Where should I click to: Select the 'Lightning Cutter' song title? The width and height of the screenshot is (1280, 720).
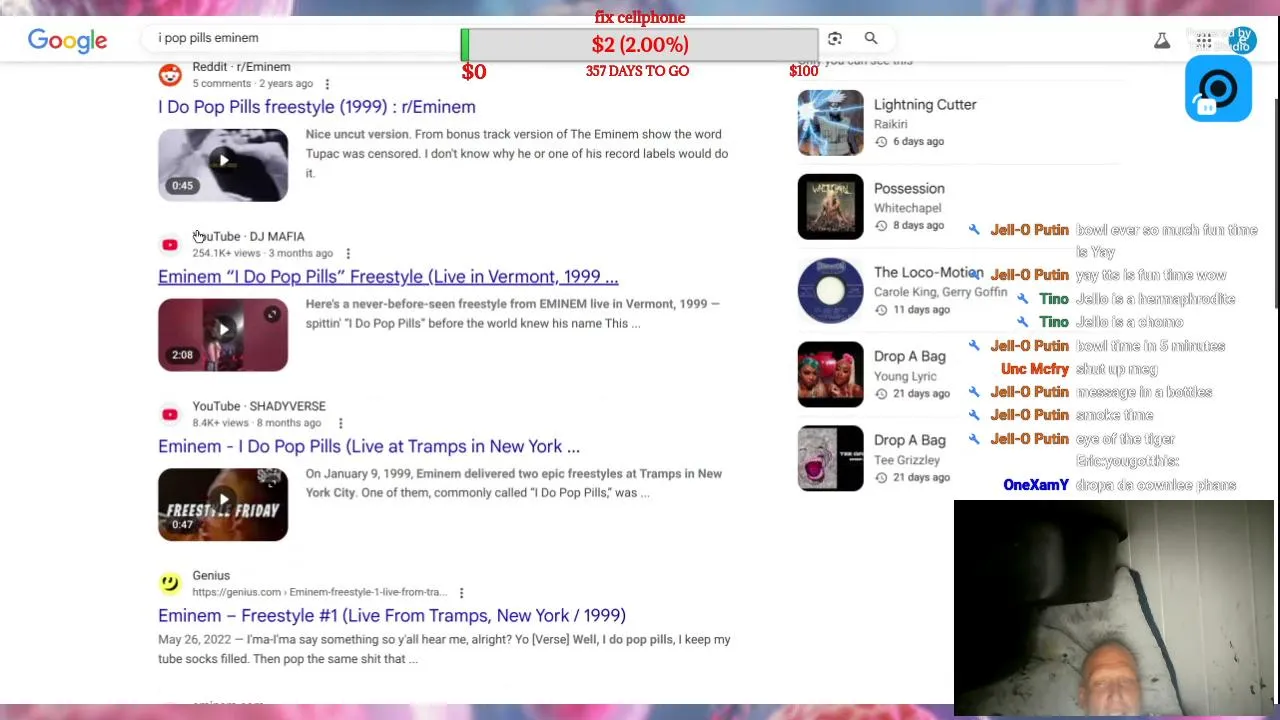pos(925,105)
